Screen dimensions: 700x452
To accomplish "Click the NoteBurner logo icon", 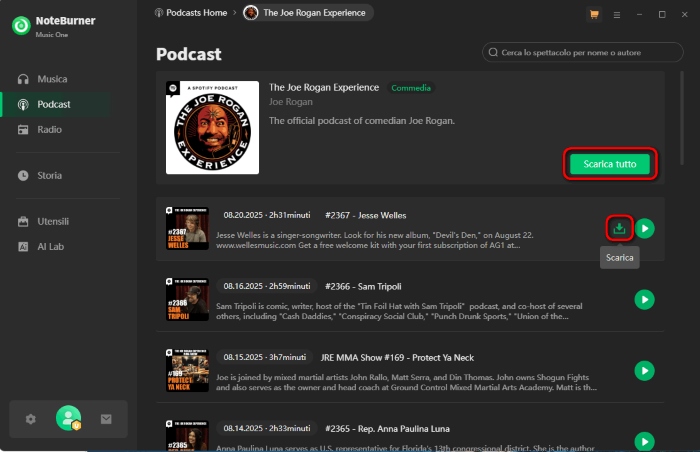I will 21,25.
